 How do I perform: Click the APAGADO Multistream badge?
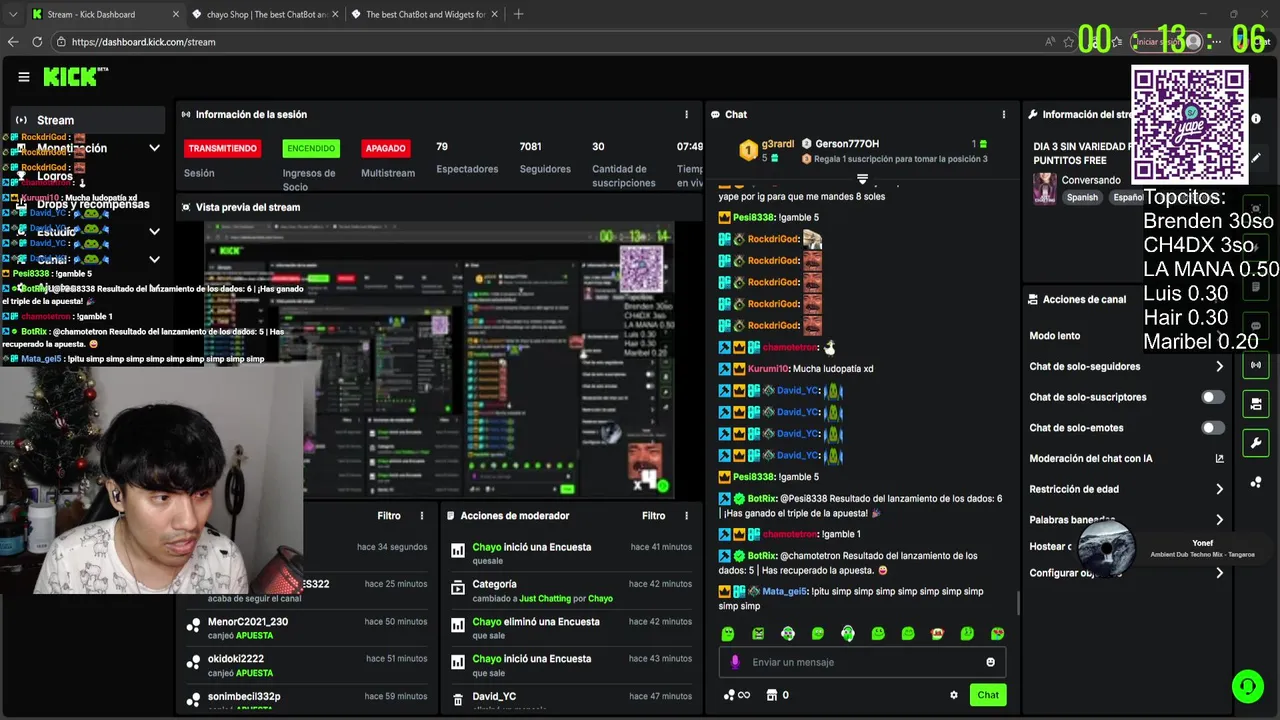[x=385, y=148]
